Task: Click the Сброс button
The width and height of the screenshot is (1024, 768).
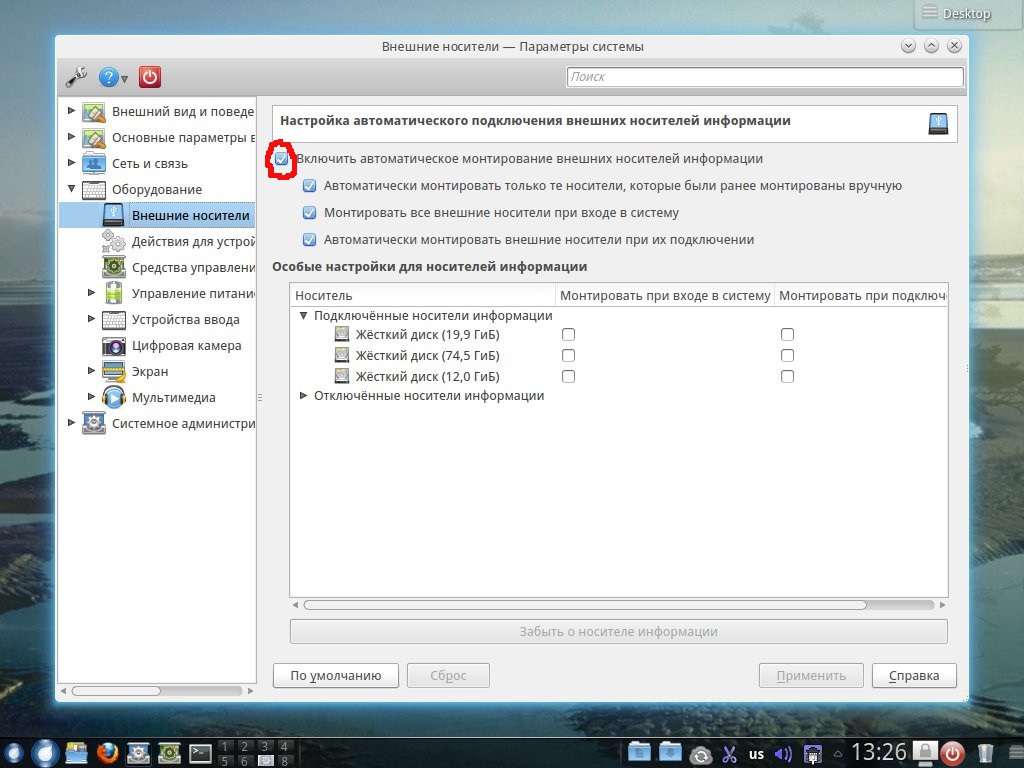Action: pos(448,675)
